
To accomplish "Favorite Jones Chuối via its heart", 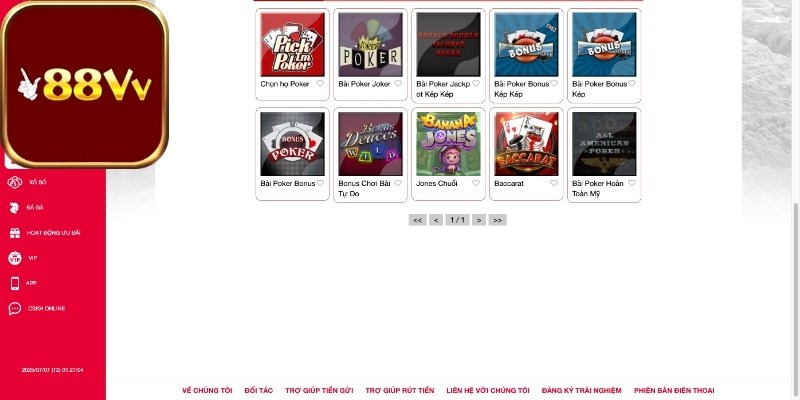I will pyautogui.click(x=476, y=183).
